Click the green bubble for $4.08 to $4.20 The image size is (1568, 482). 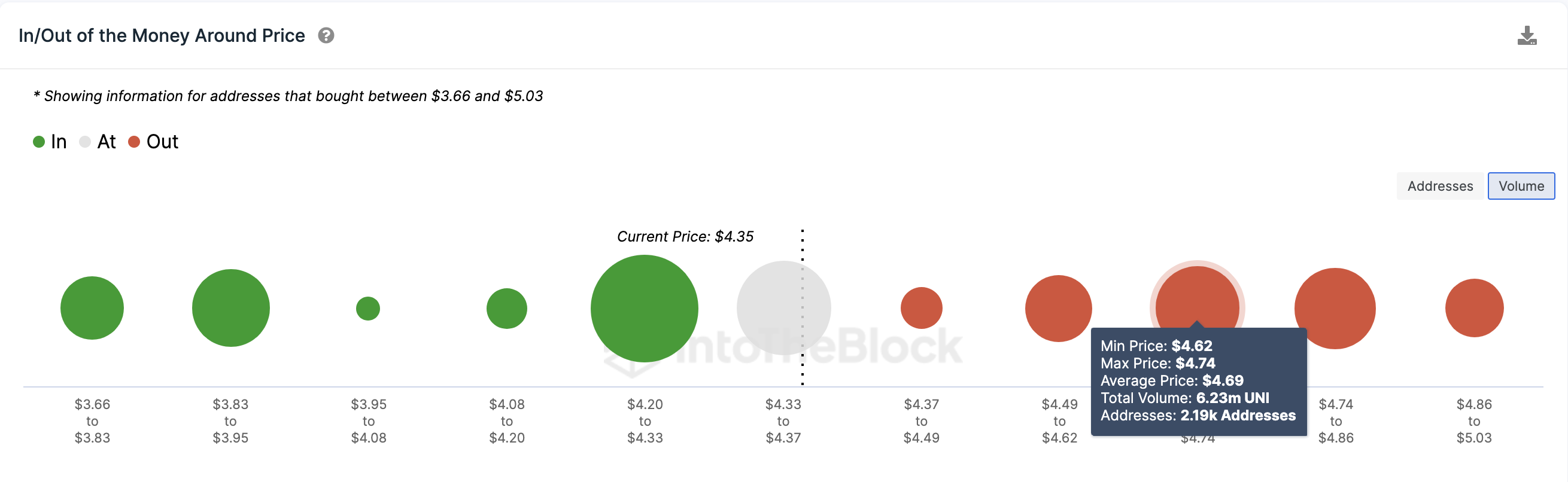coord(506,309)
